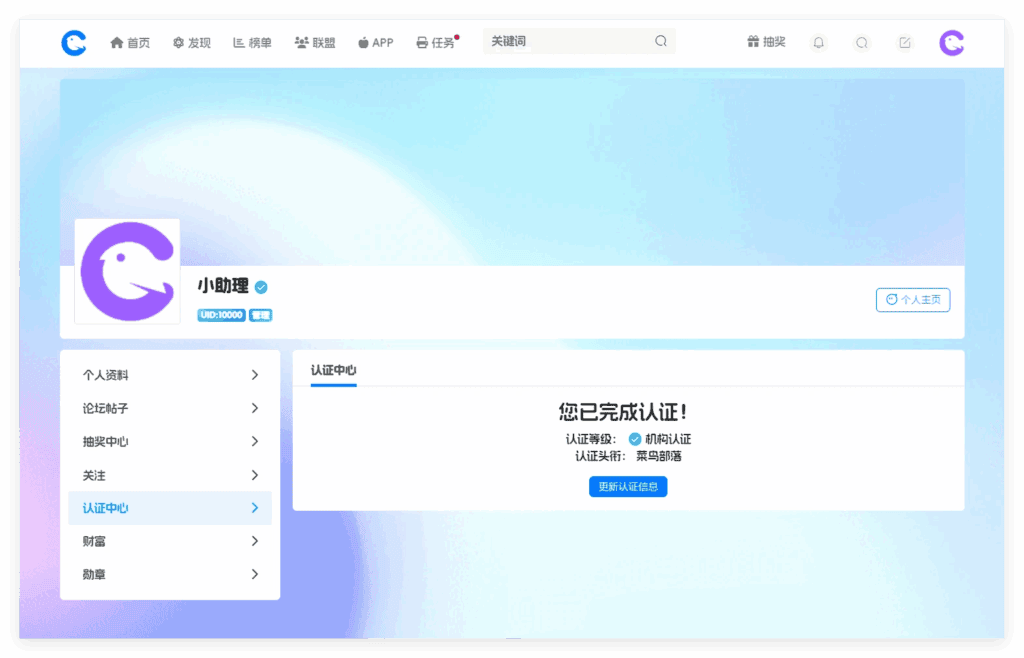Click the UID:10000 badge
Image resolution: width=1024 pixels, height=658 pixels.
(x=221, y=315)
